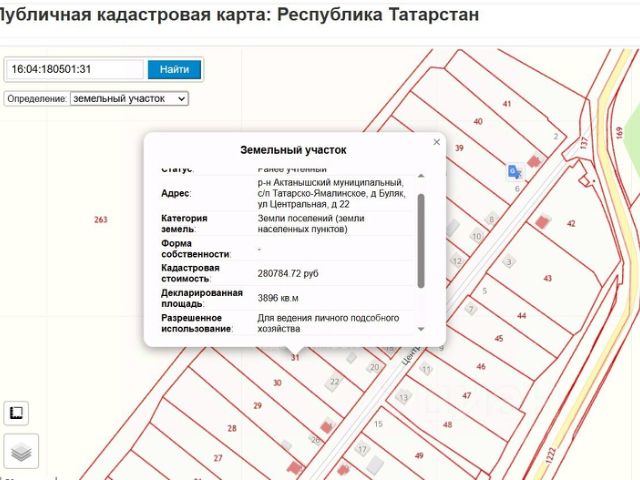Click house number 22 marker

[334, 382]
